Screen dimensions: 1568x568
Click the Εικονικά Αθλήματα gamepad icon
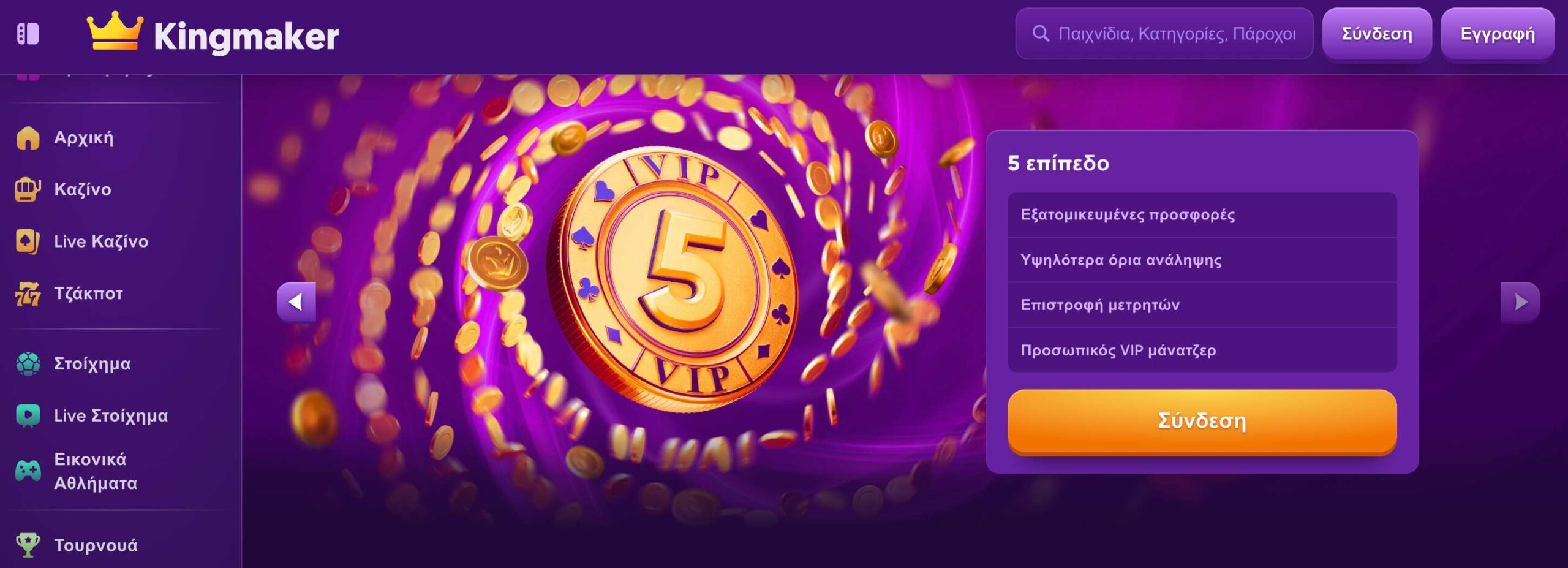click(28, 471)
